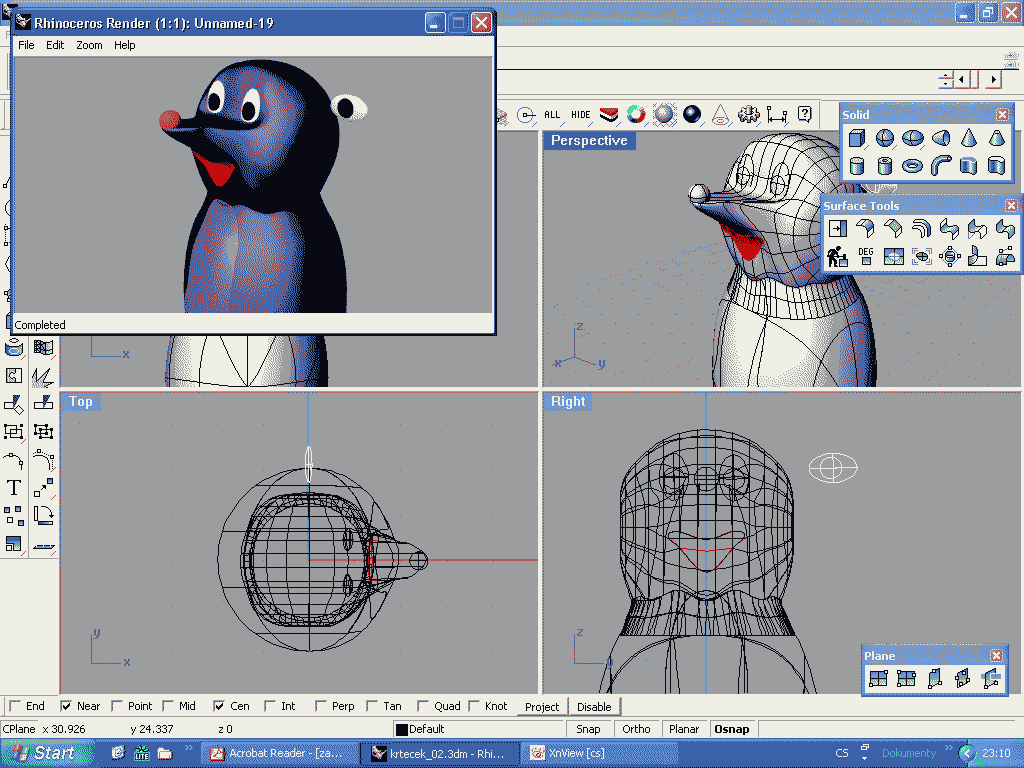
Task: Toggle the Project osnap button
Action: pos(541,707)
